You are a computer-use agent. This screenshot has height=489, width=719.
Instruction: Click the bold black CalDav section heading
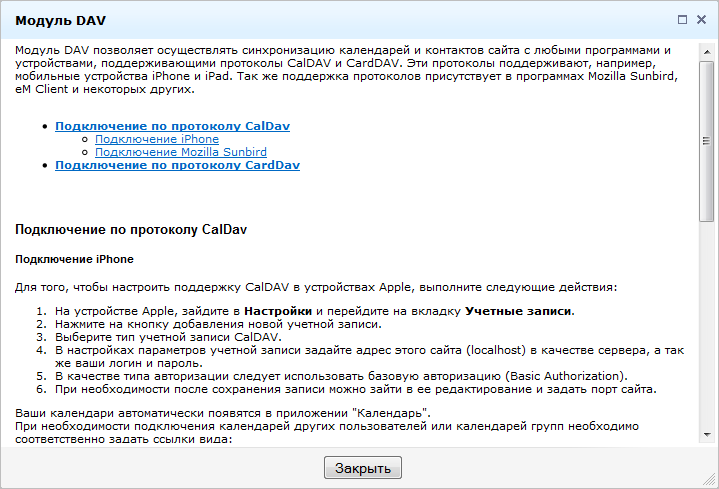131,229
